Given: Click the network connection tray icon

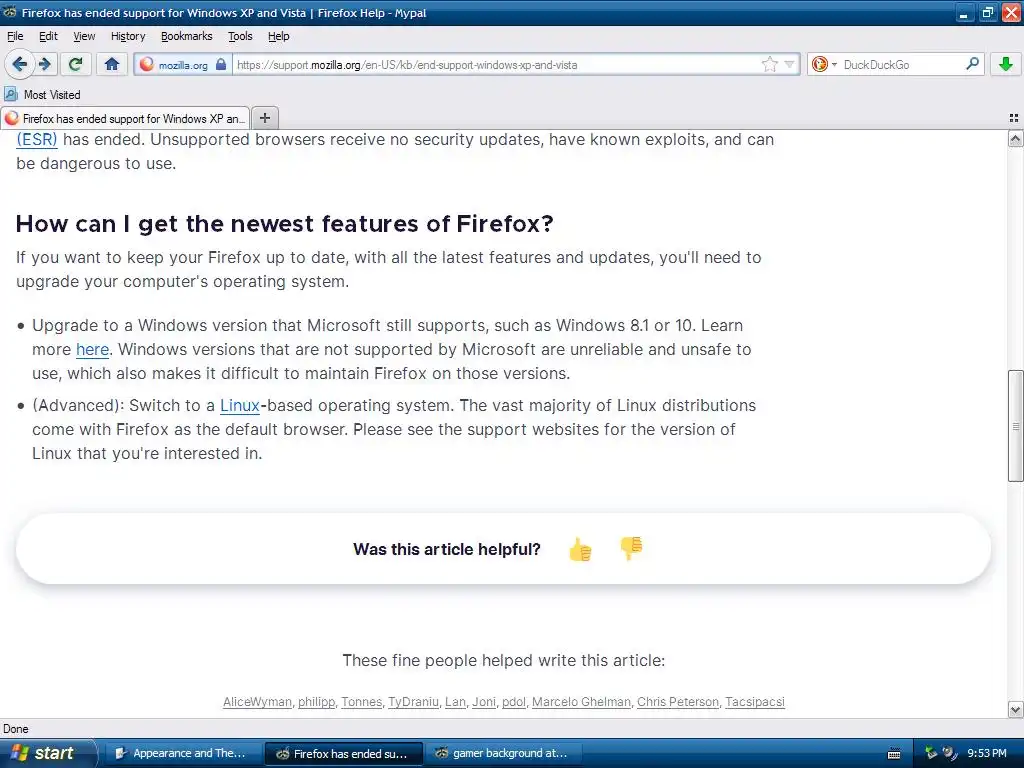Looking at the screenshot, I should coord(931,753).
